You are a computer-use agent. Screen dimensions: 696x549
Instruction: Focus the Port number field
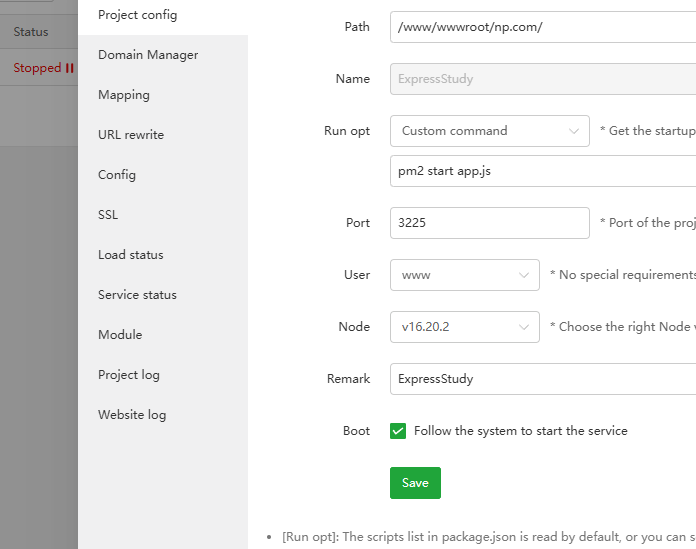[x=489, y=223]
